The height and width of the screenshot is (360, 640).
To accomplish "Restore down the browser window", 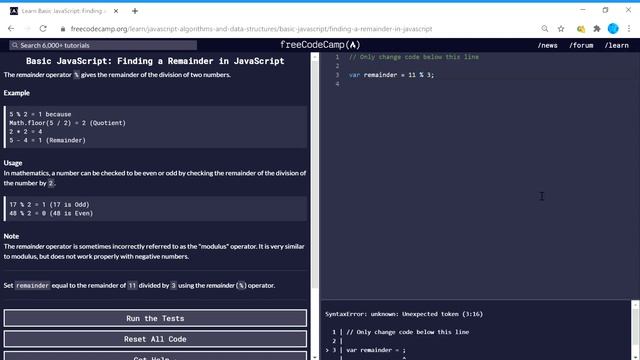I will click(605, 10).
